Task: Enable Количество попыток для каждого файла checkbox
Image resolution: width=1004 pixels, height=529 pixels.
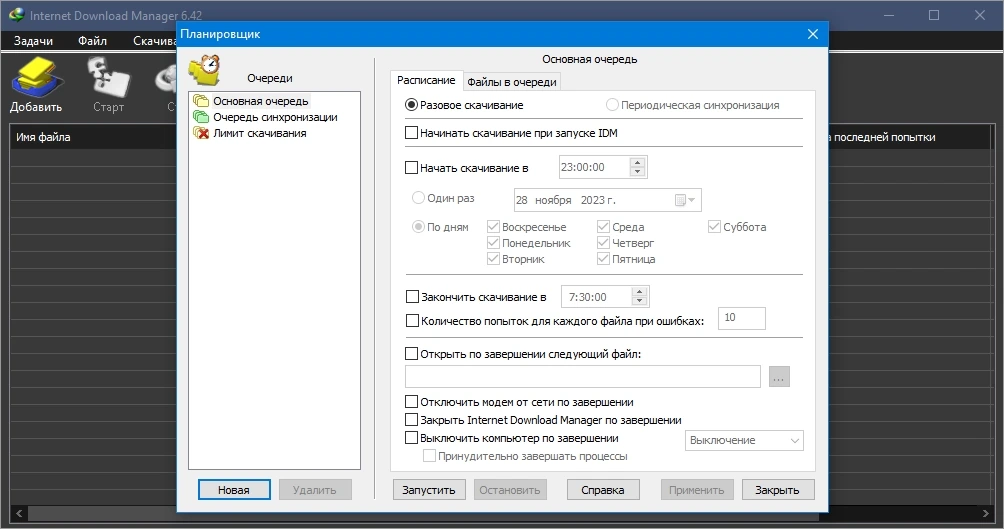Action: tap(412, 321)
